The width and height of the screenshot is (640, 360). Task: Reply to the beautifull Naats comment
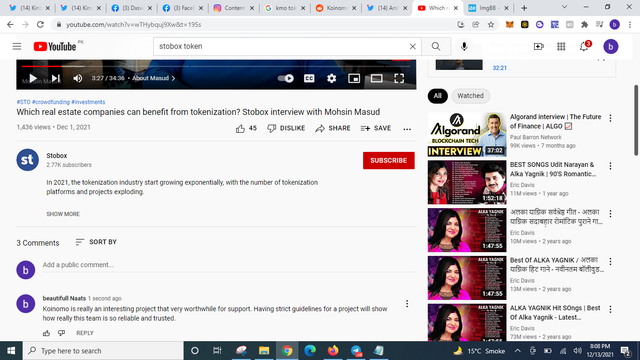coord(85,333)
